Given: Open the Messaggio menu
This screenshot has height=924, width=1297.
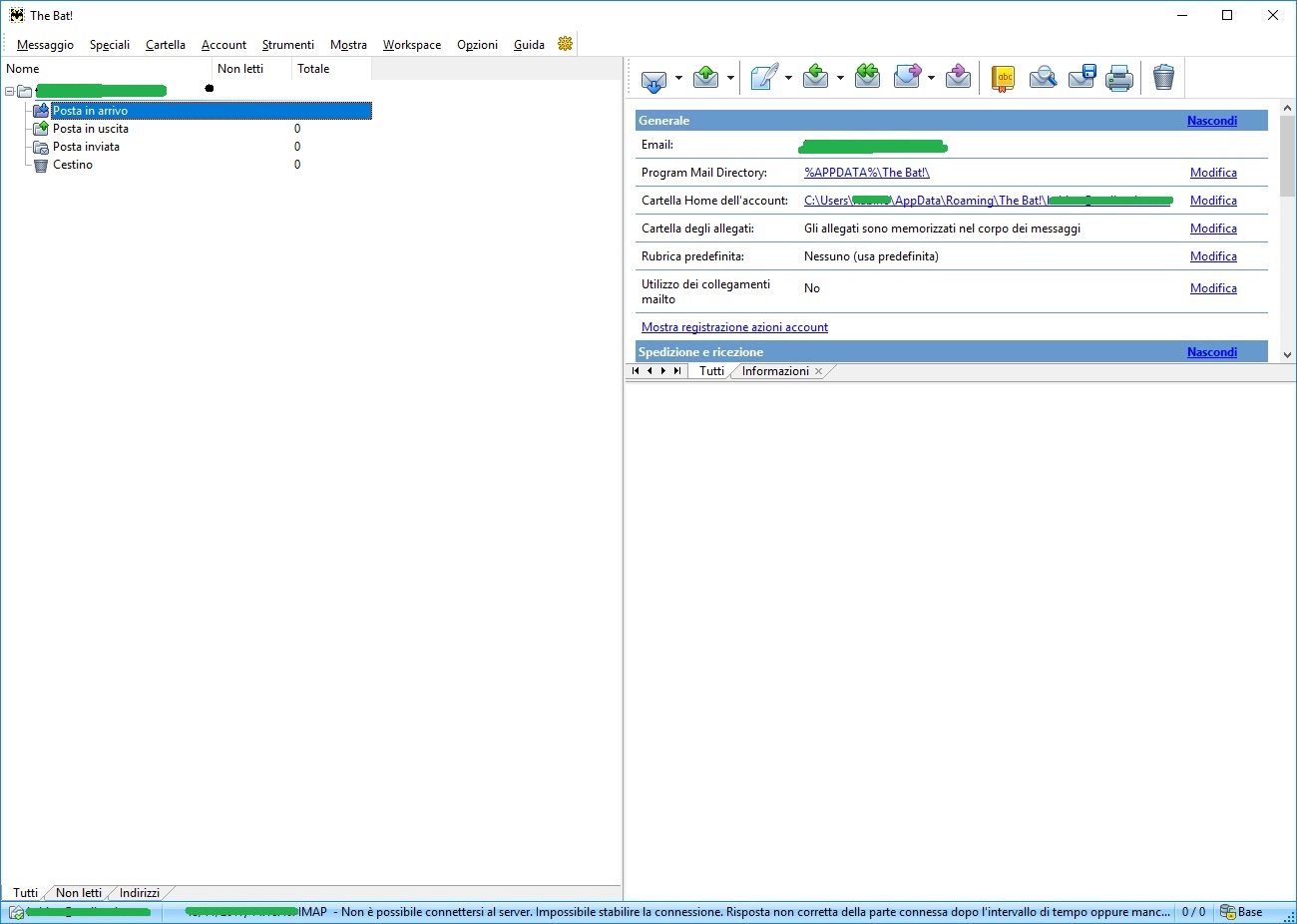Looking at the screenshot, I should (45, 45).
